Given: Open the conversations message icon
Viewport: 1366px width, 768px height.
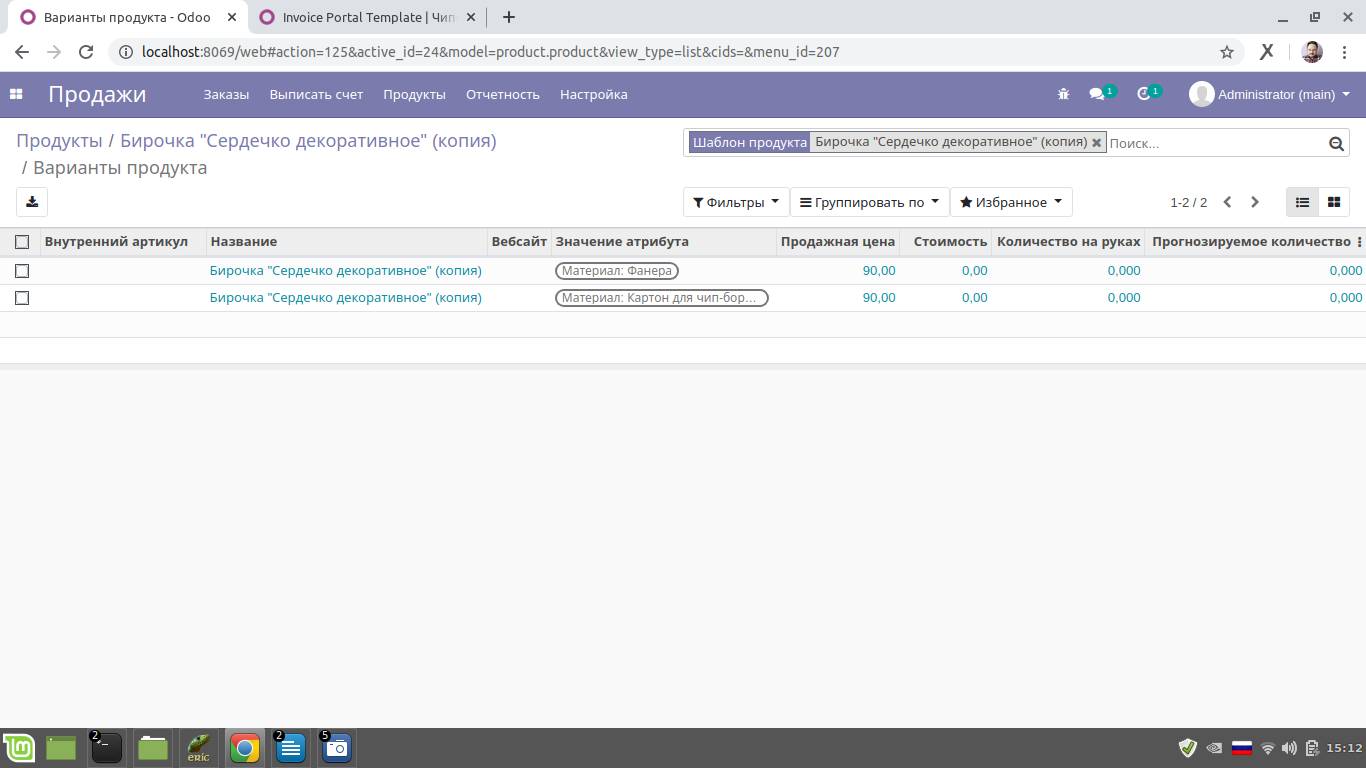Looking at the screenshot, I should point(1098,94).
